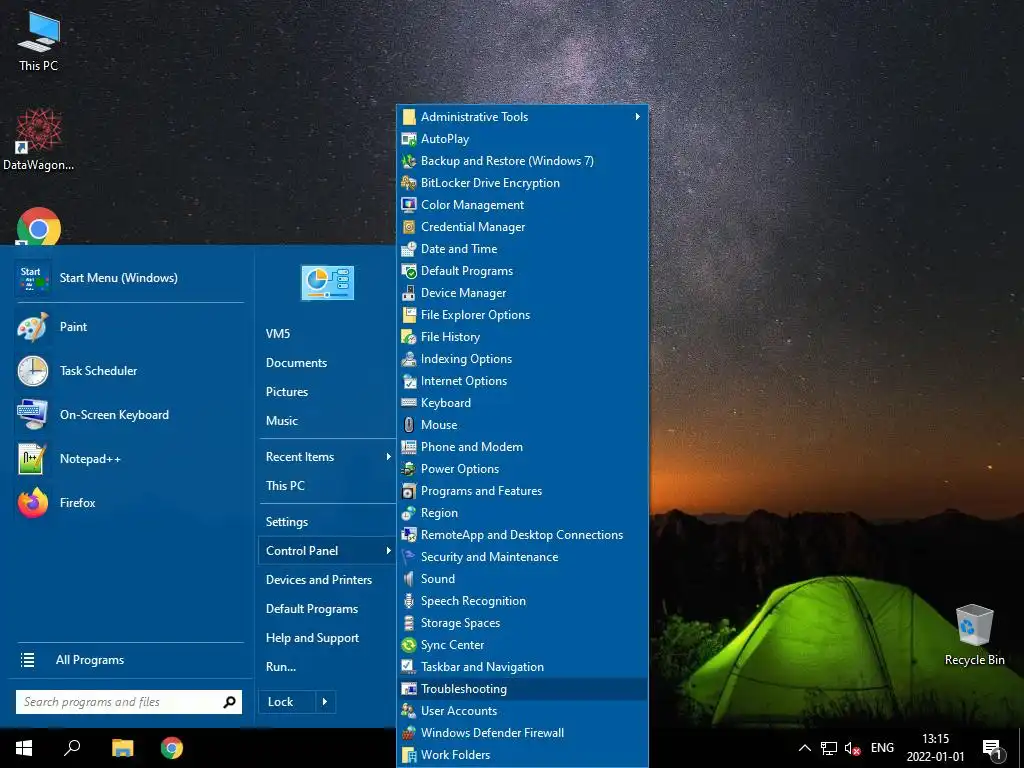Open BitLocker Drive Encryption icon
The image size is (1024, 768).
pos(409,183)
